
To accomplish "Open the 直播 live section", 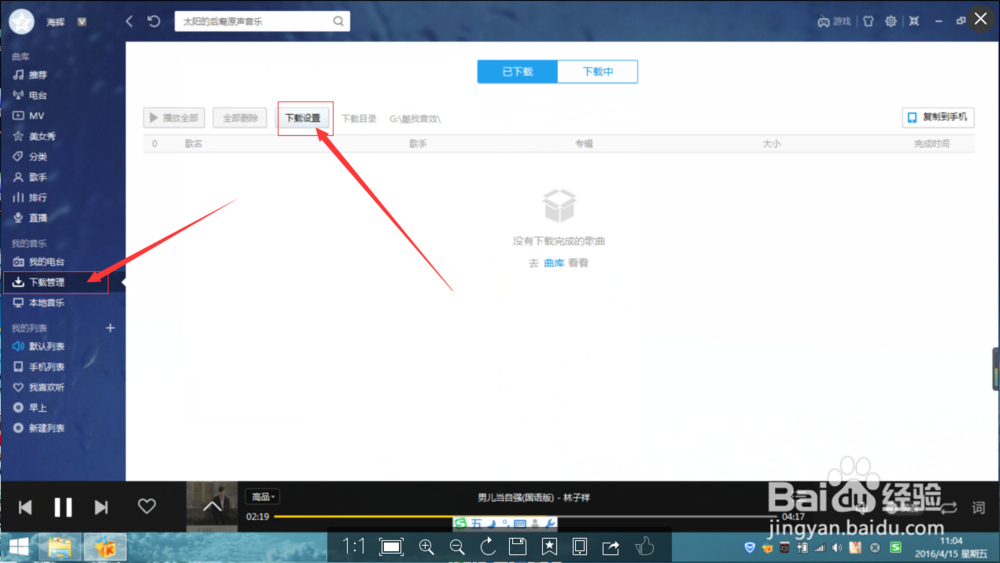I will click(30, 217).
